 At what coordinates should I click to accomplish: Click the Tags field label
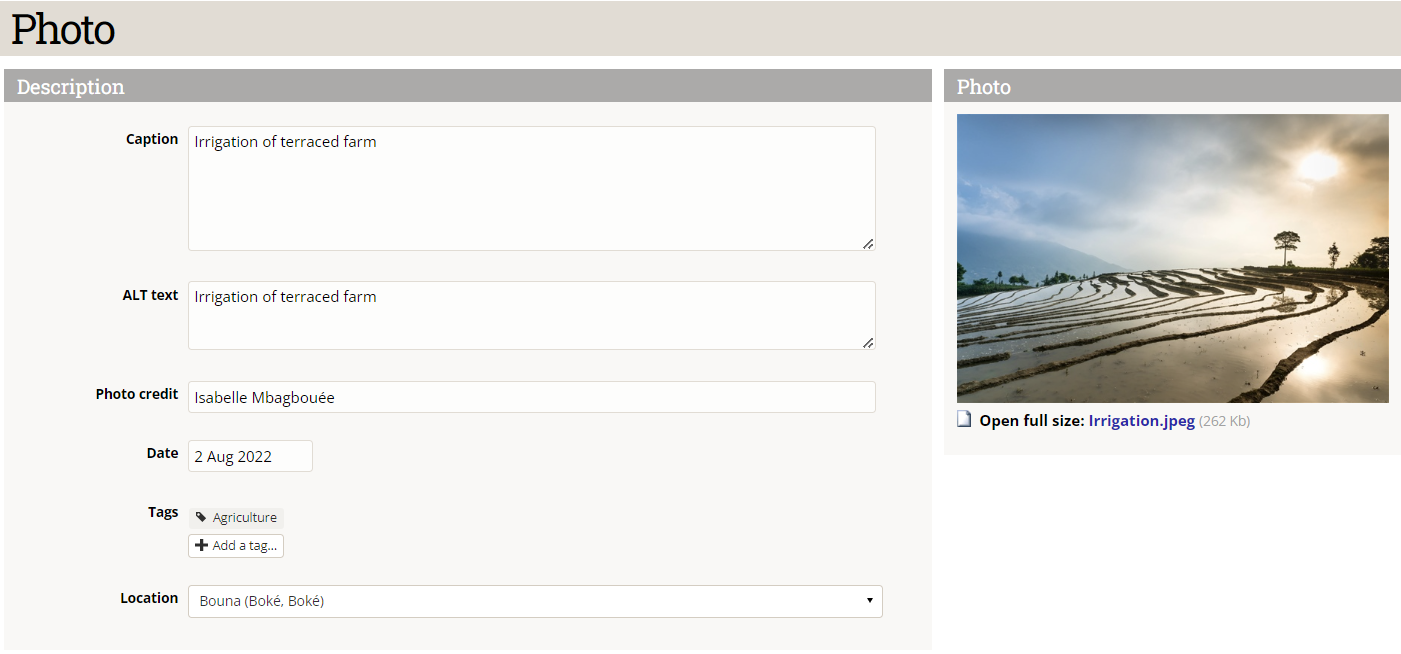[163, 512]
